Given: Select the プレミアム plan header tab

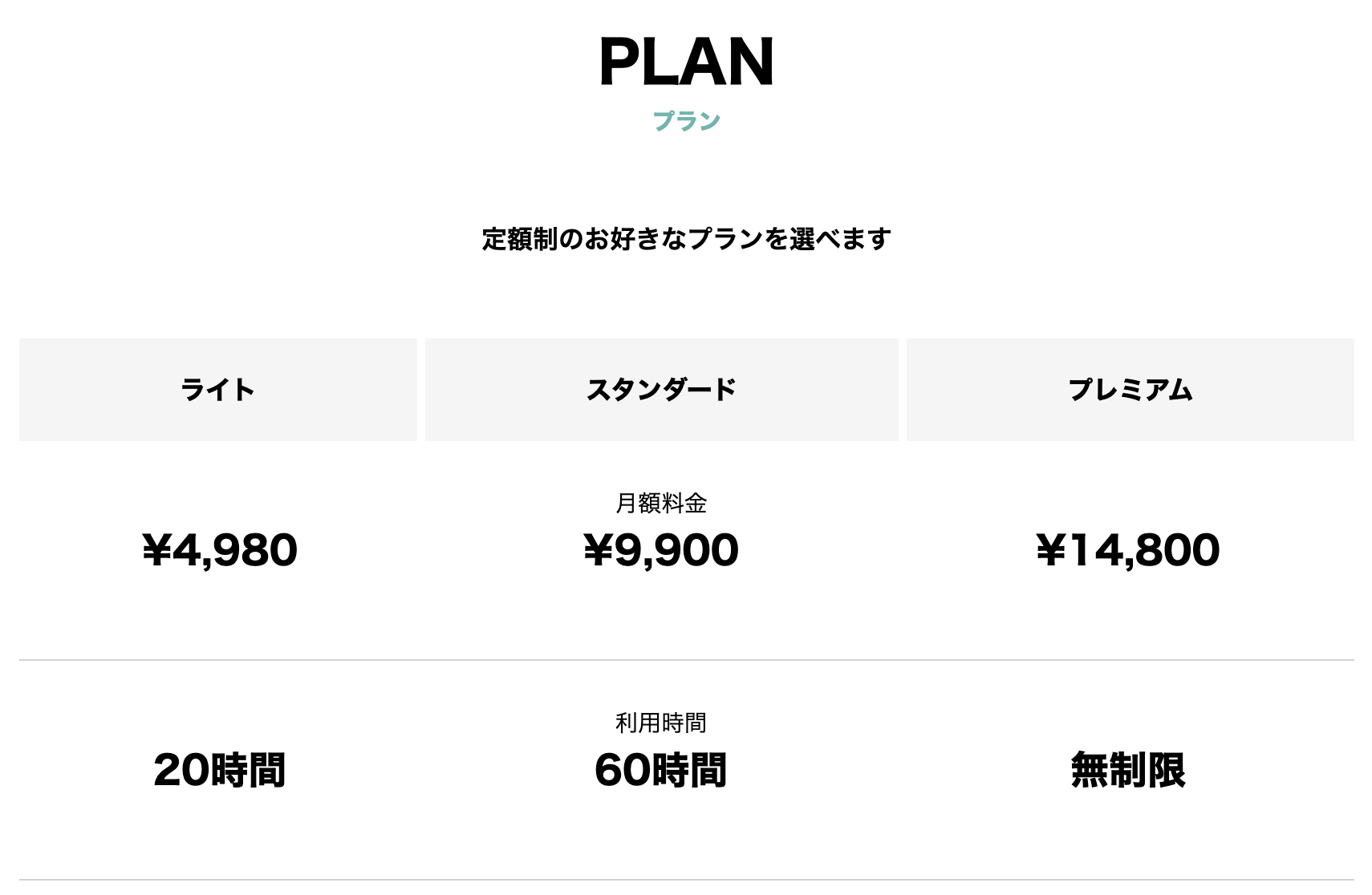Looking at the screenshot, I should click(x=1130, y=390).
